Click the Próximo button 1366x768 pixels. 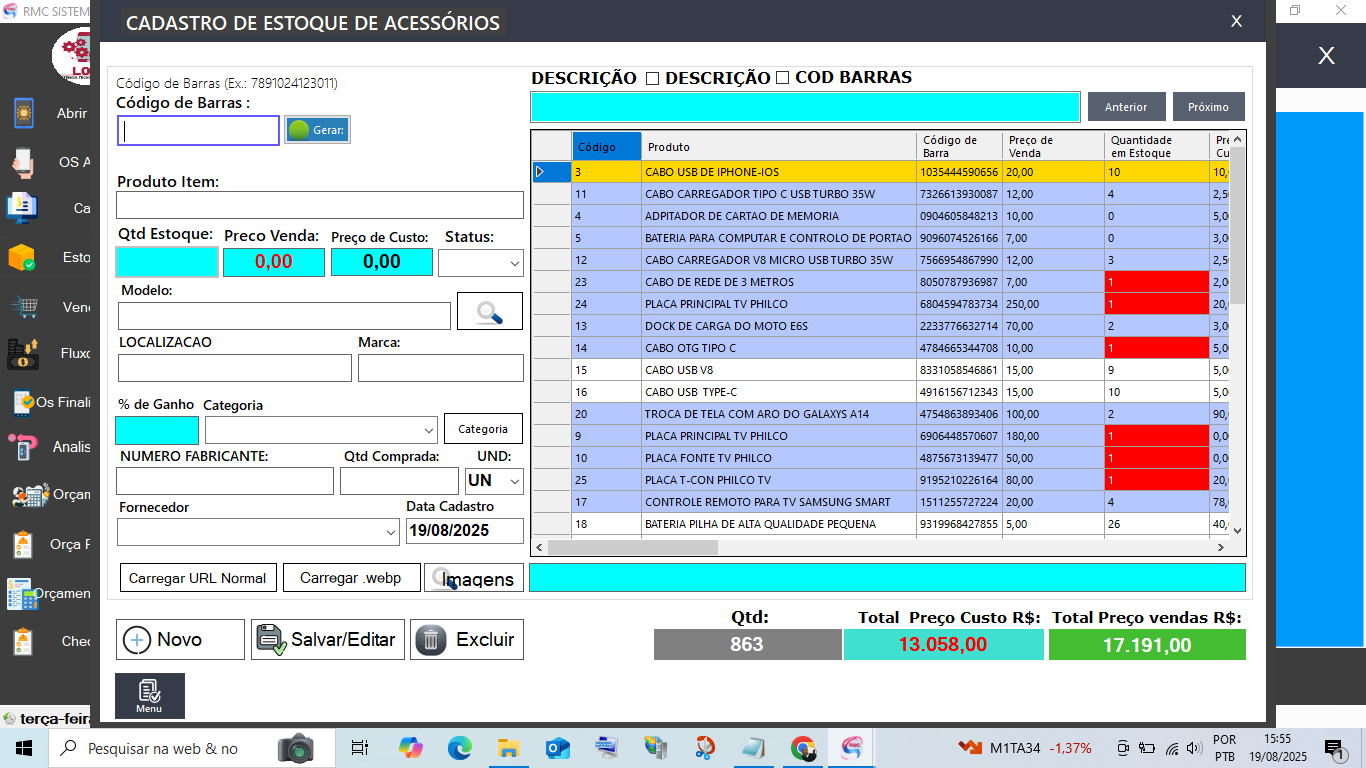click(x=1208, y=107)
